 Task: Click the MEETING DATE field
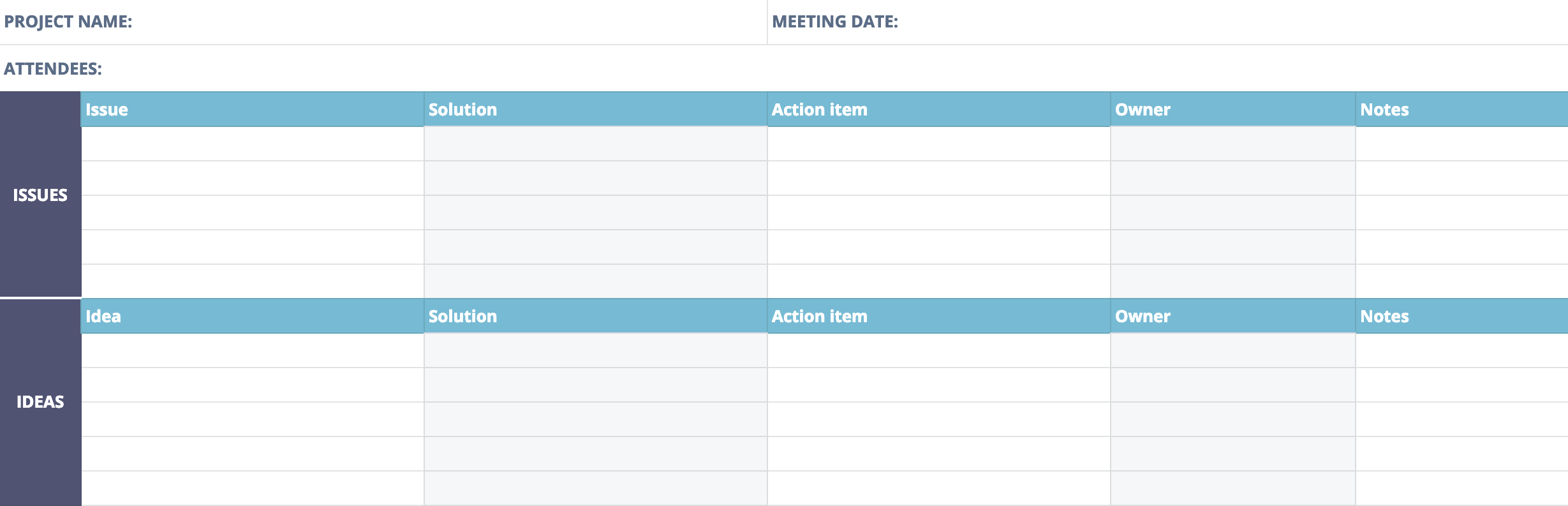(x=1167, y=22)
